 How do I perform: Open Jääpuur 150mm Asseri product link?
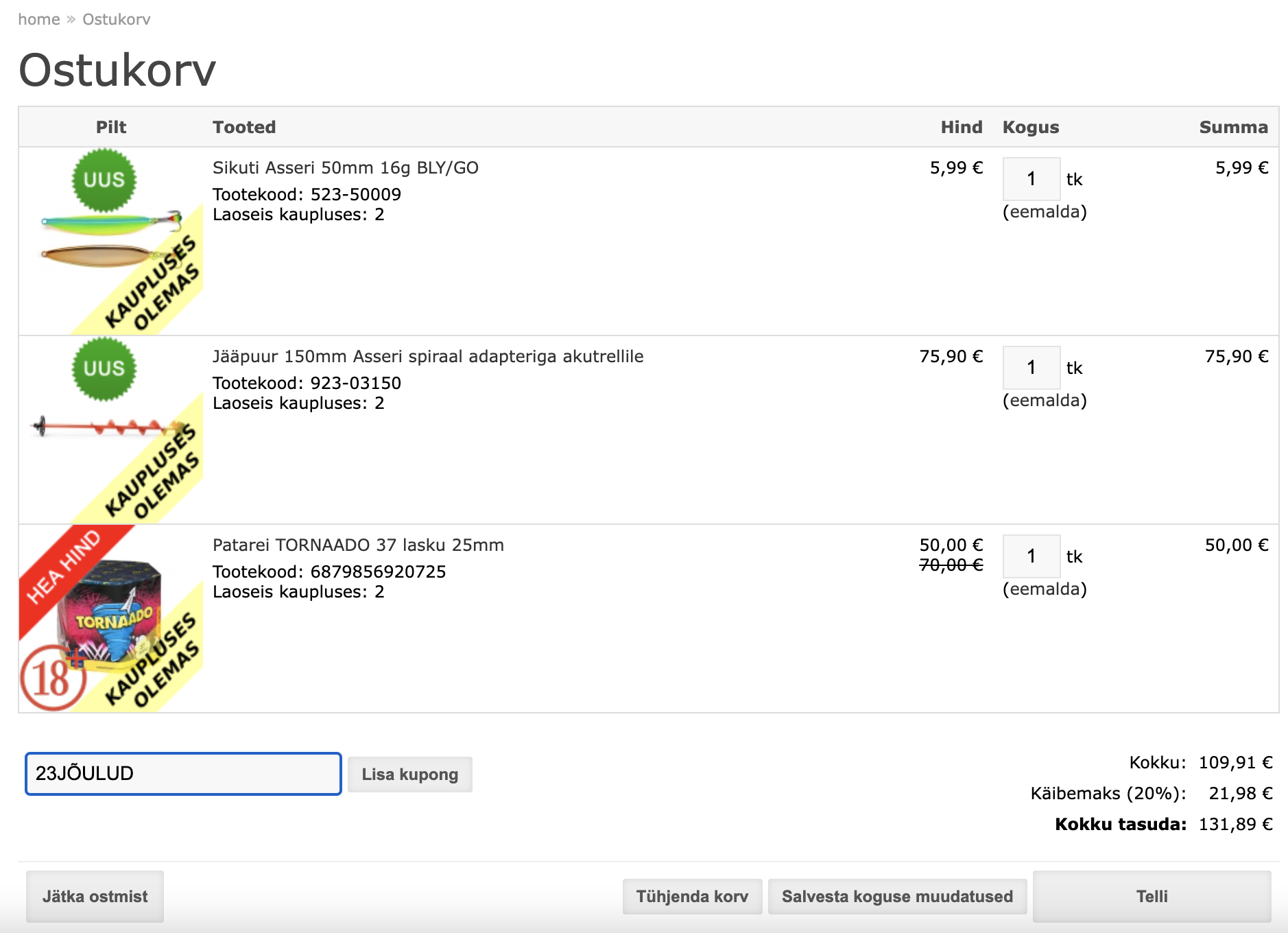[427, 357]
